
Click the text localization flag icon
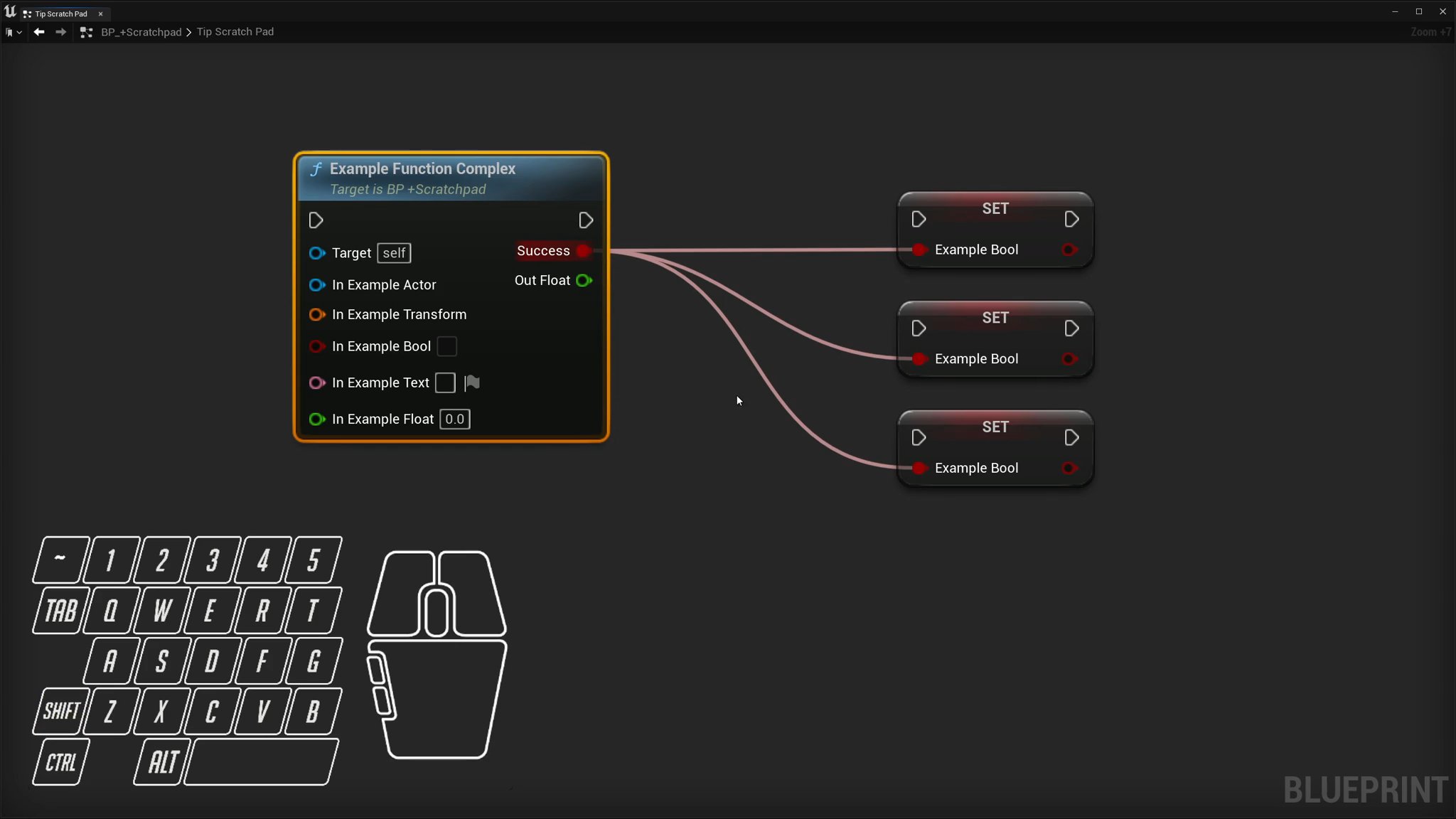472,382
